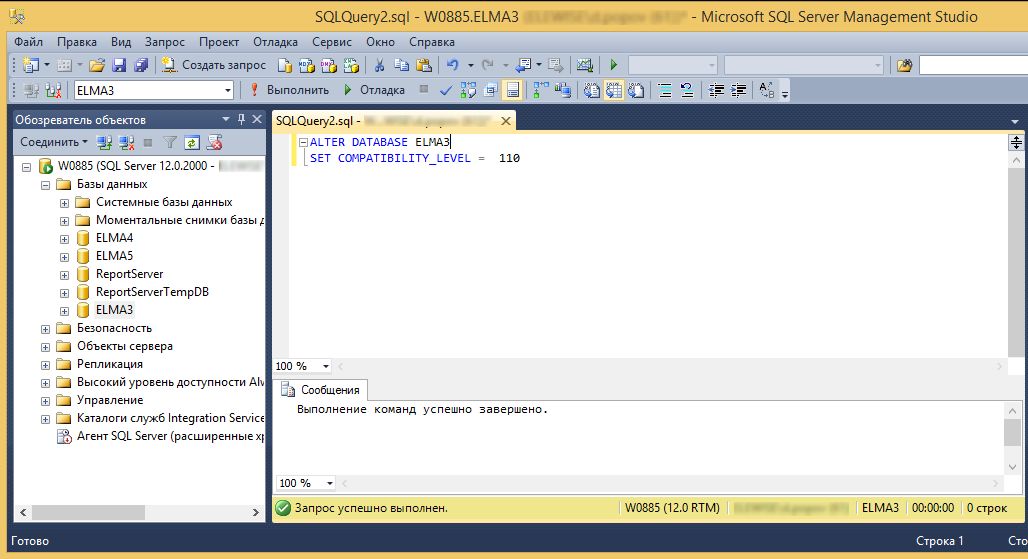
Task: Save the query with the floppy disk icon
Action: [119, 65]
